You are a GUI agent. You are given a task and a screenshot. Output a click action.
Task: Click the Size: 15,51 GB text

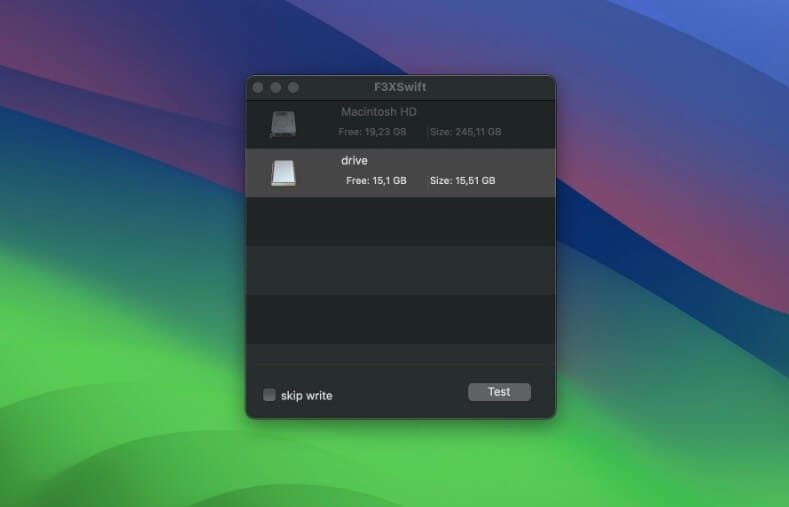(x=462, y=181)
